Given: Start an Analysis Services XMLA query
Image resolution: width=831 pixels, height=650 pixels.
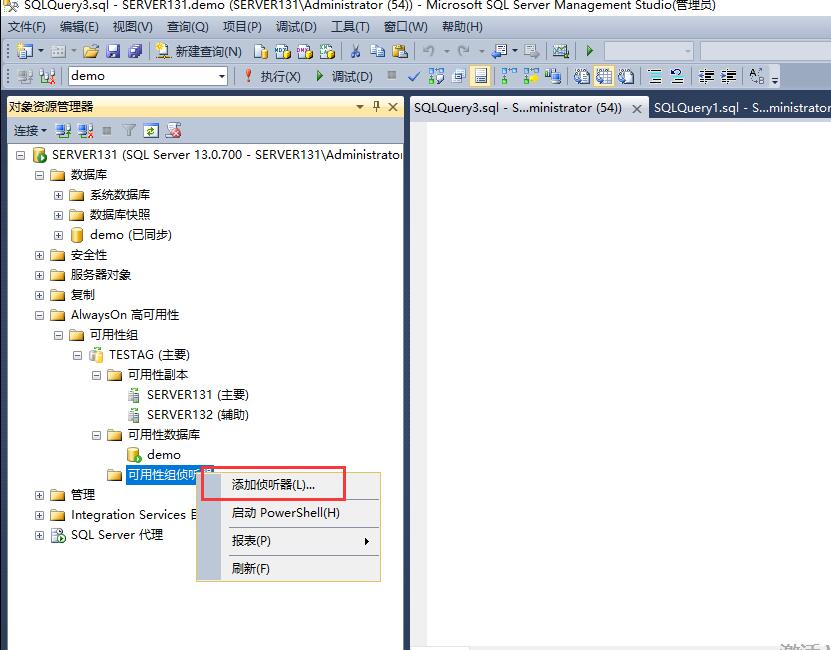Looking at the screenshot, I should (x=327, y=51).
